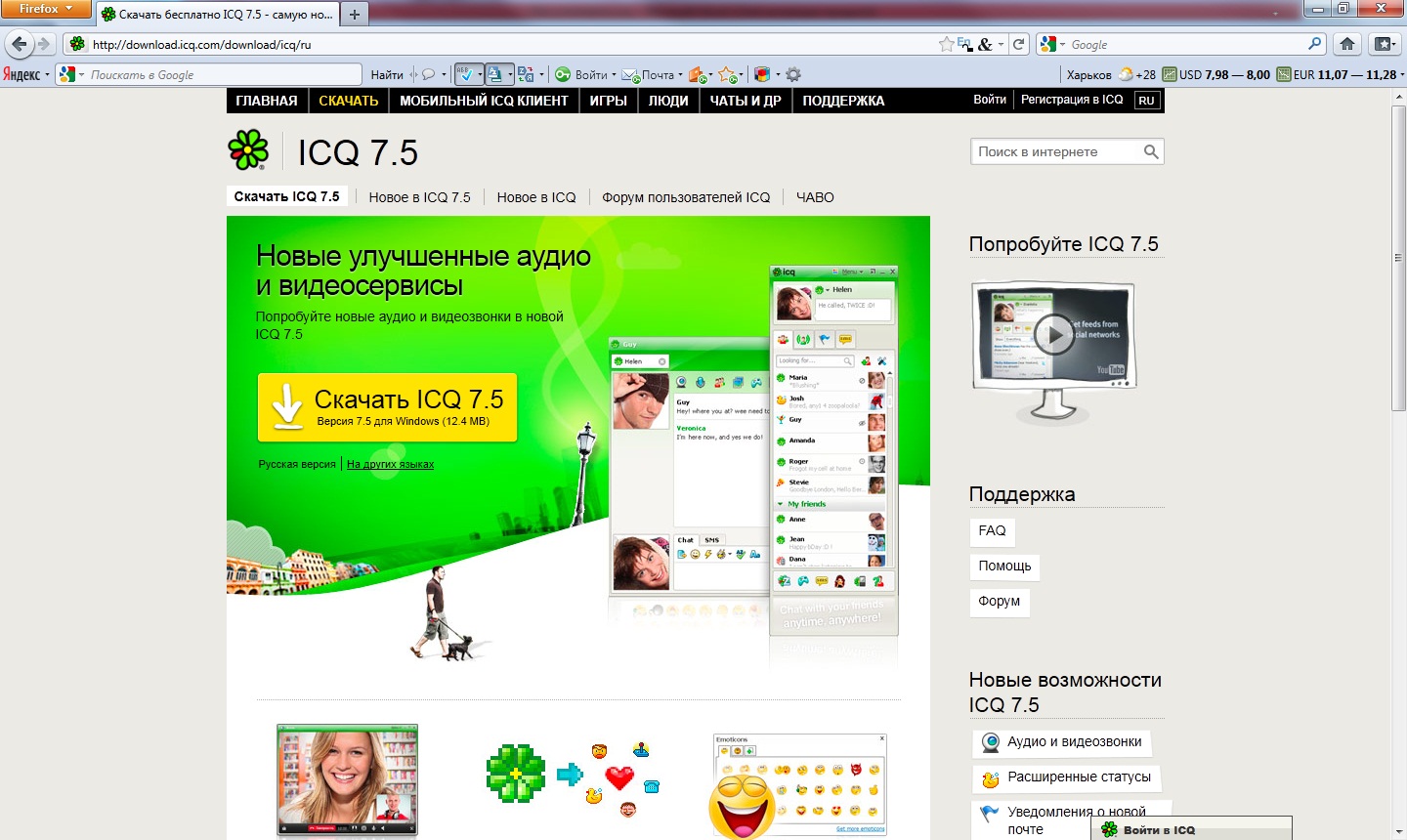Open the ЛЮДИ menu item

click(668, 101)
